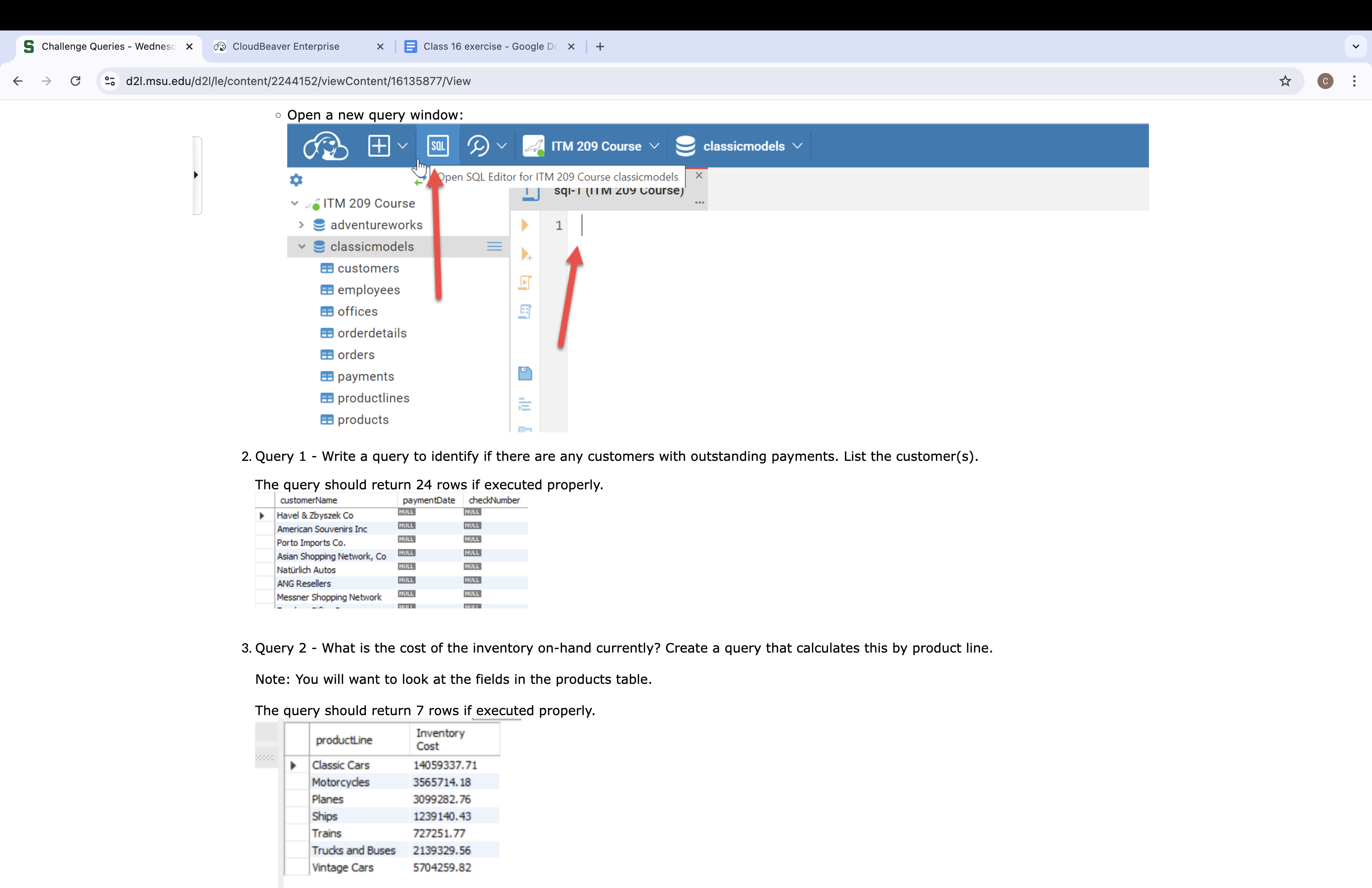The image size is (1372, 888).
Task: Open the ITM 209 Course connection dropdown
Action: tap(655, 145)
